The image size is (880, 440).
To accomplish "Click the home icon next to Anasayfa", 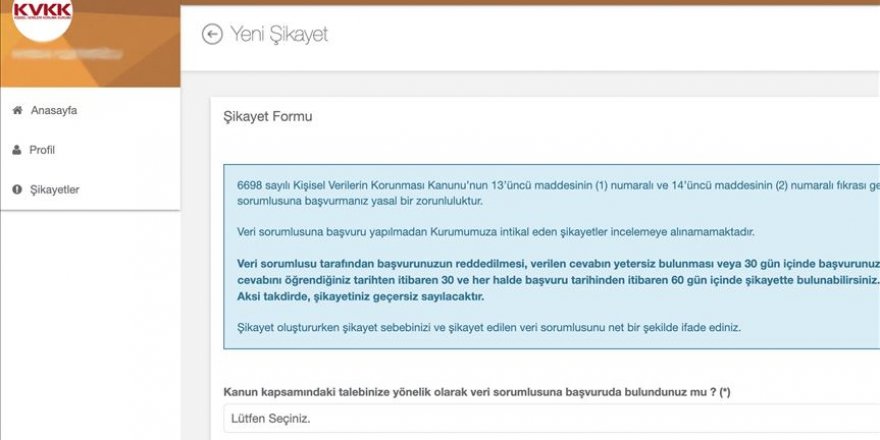I will pyautogui.click(x=17, y=111).
